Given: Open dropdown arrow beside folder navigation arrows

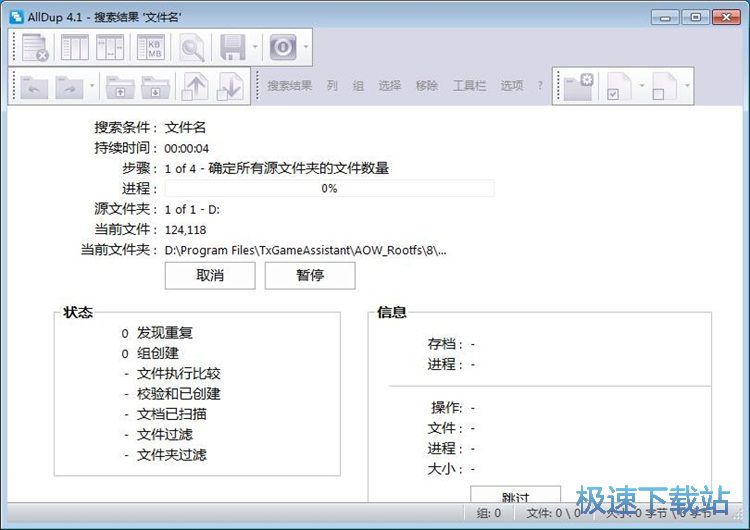Looking at the screenshot, I should [x=92, y=86].
